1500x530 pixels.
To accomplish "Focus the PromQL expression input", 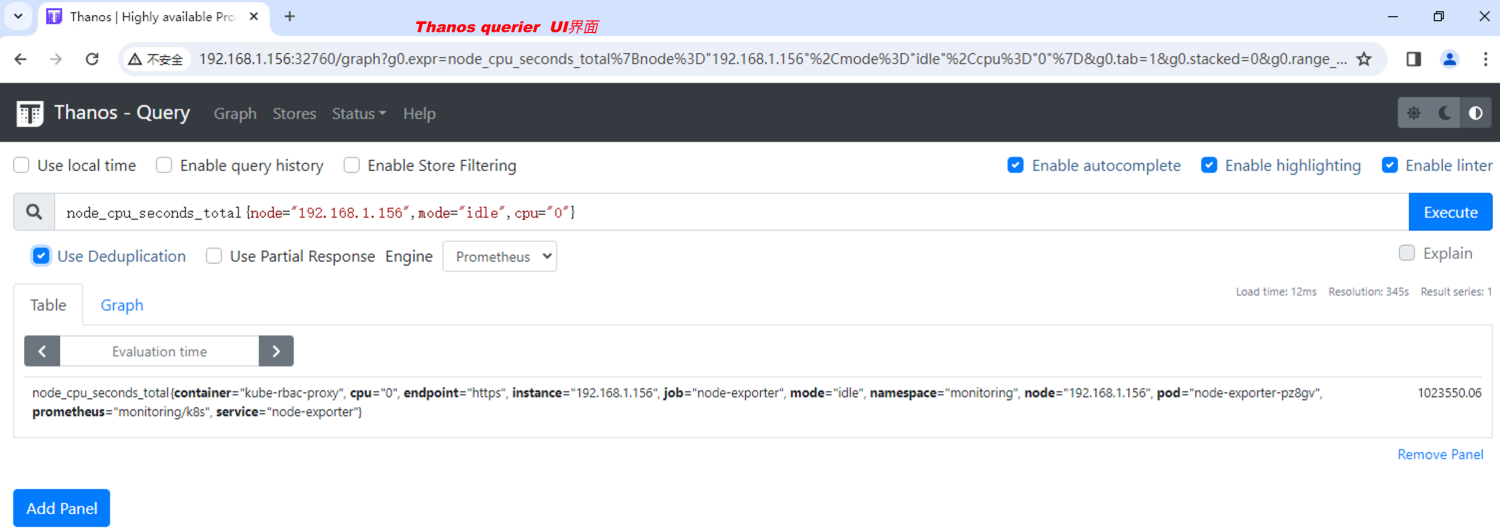I will coord(731,212).
